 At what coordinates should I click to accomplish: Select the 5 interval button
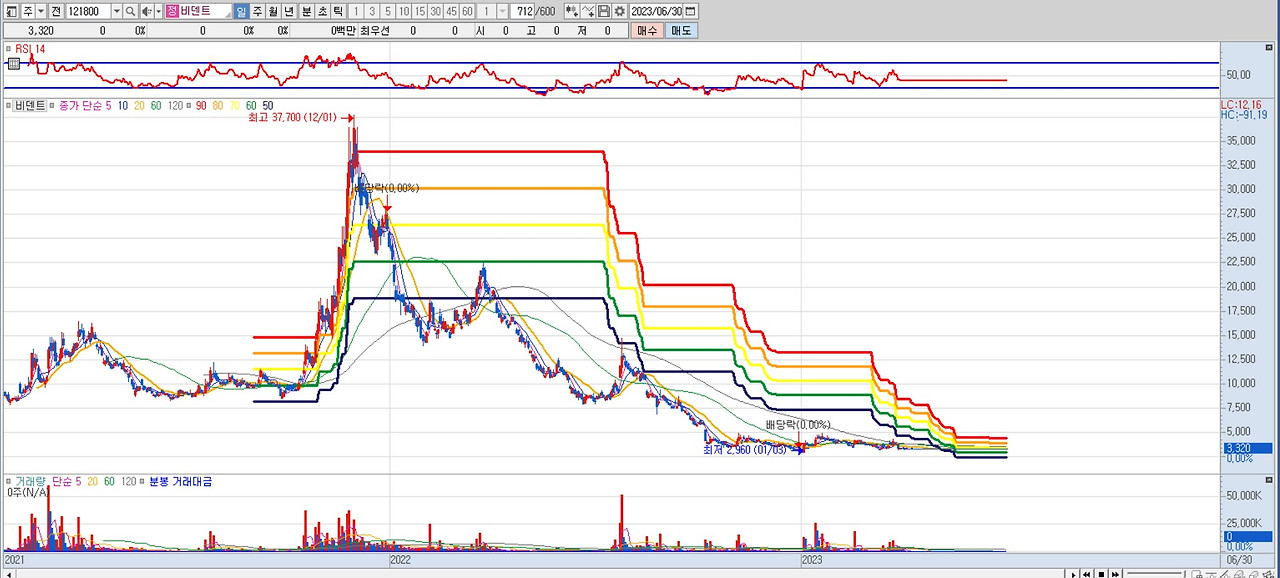(388, 11)
